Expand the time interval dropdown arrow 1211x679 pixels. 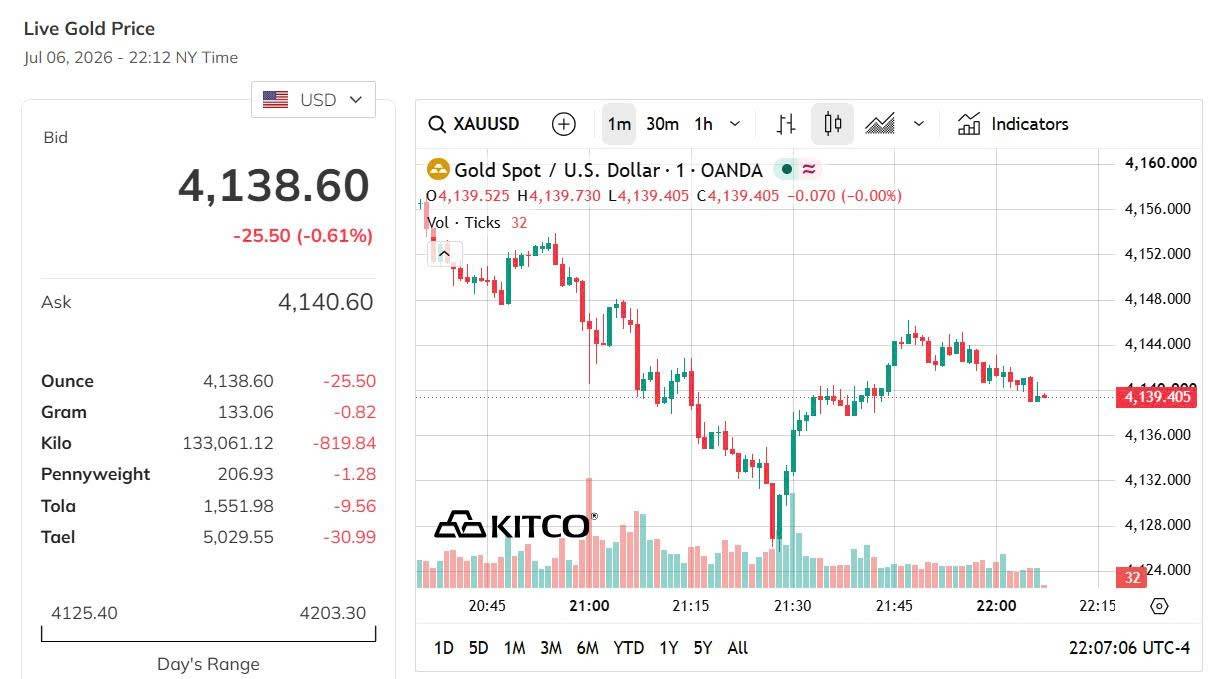pyautogui.click(x=735, y=124)
